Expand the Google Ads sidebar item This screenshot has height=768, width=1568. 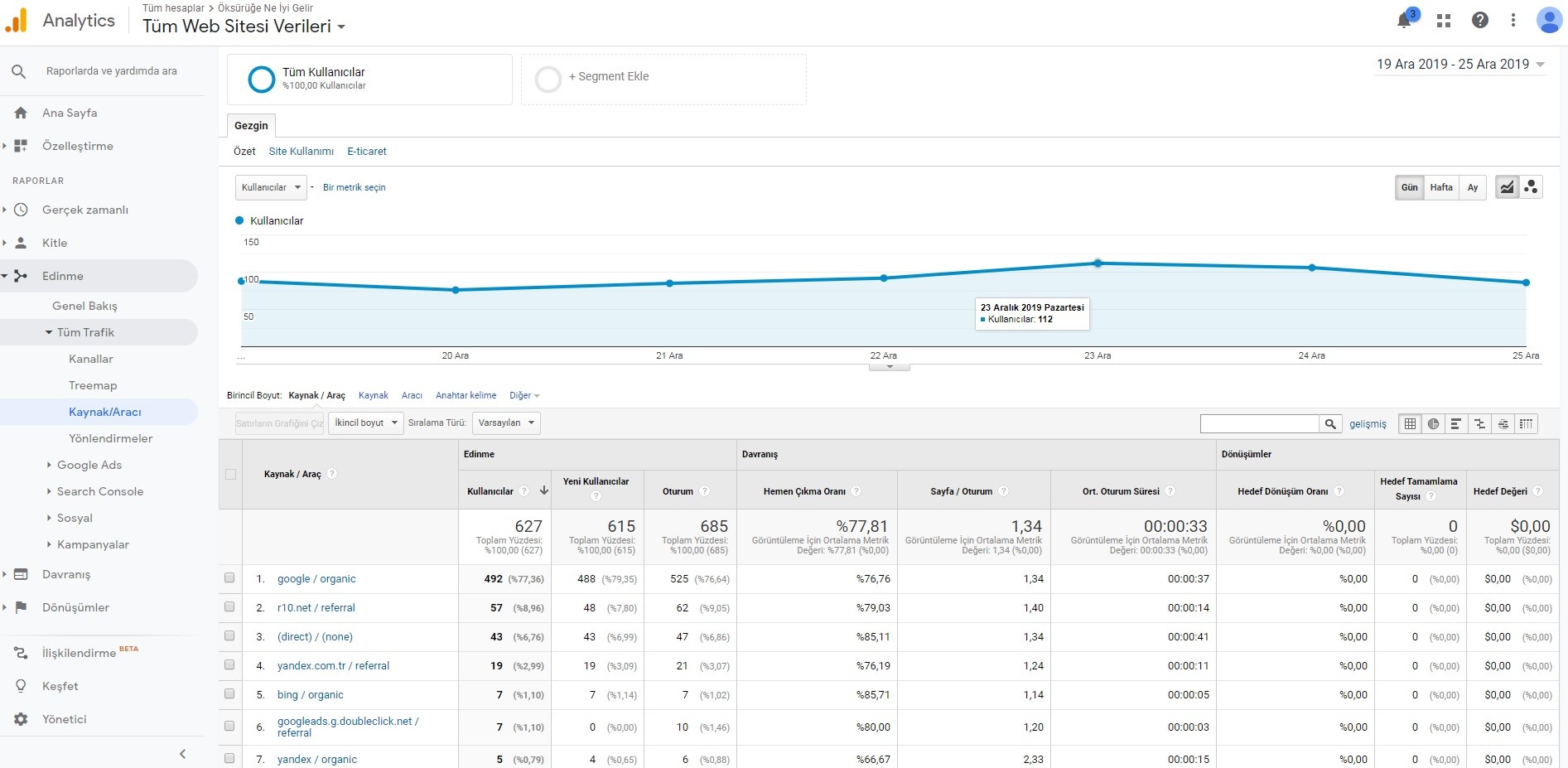click(89, 465)
